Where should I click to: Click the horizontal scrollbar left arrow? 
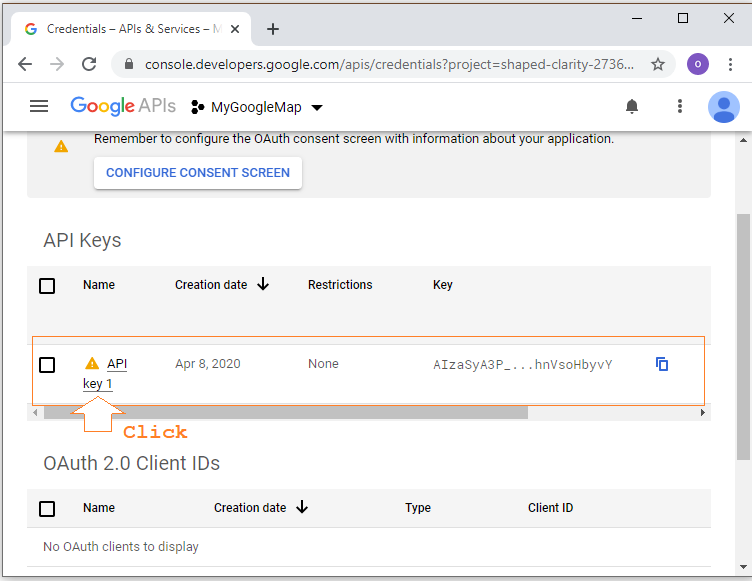pyautogui.click(x=35, y=413)
